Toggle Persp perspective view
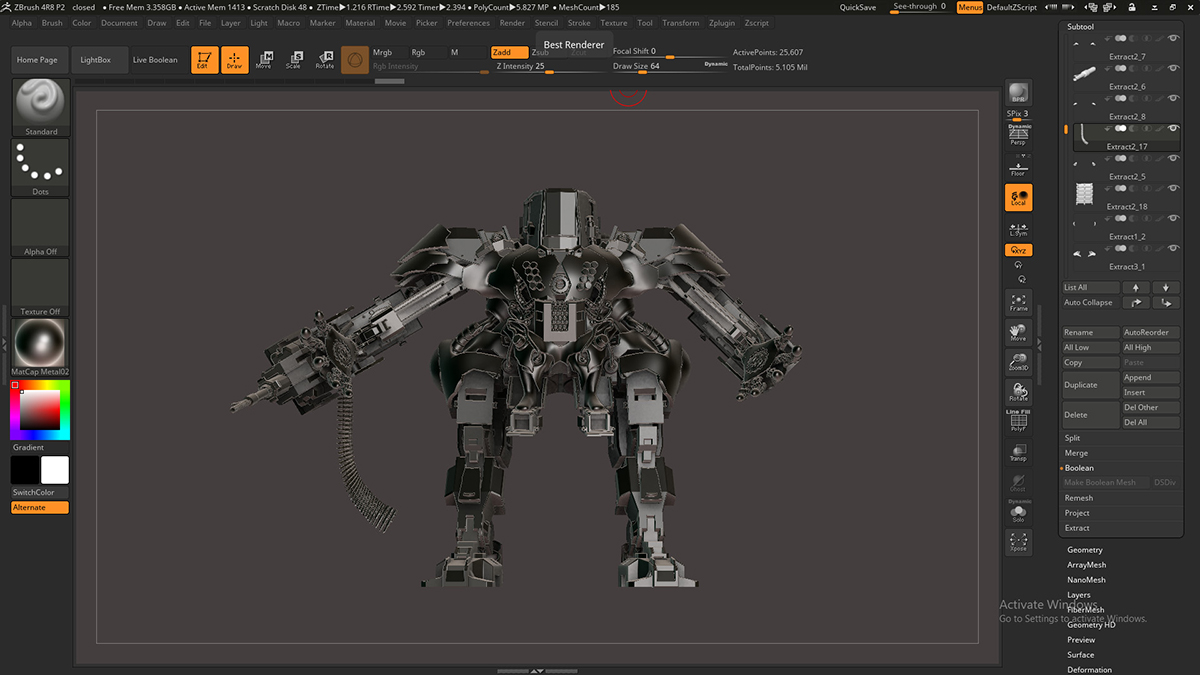 click(x=1018, y=135)
